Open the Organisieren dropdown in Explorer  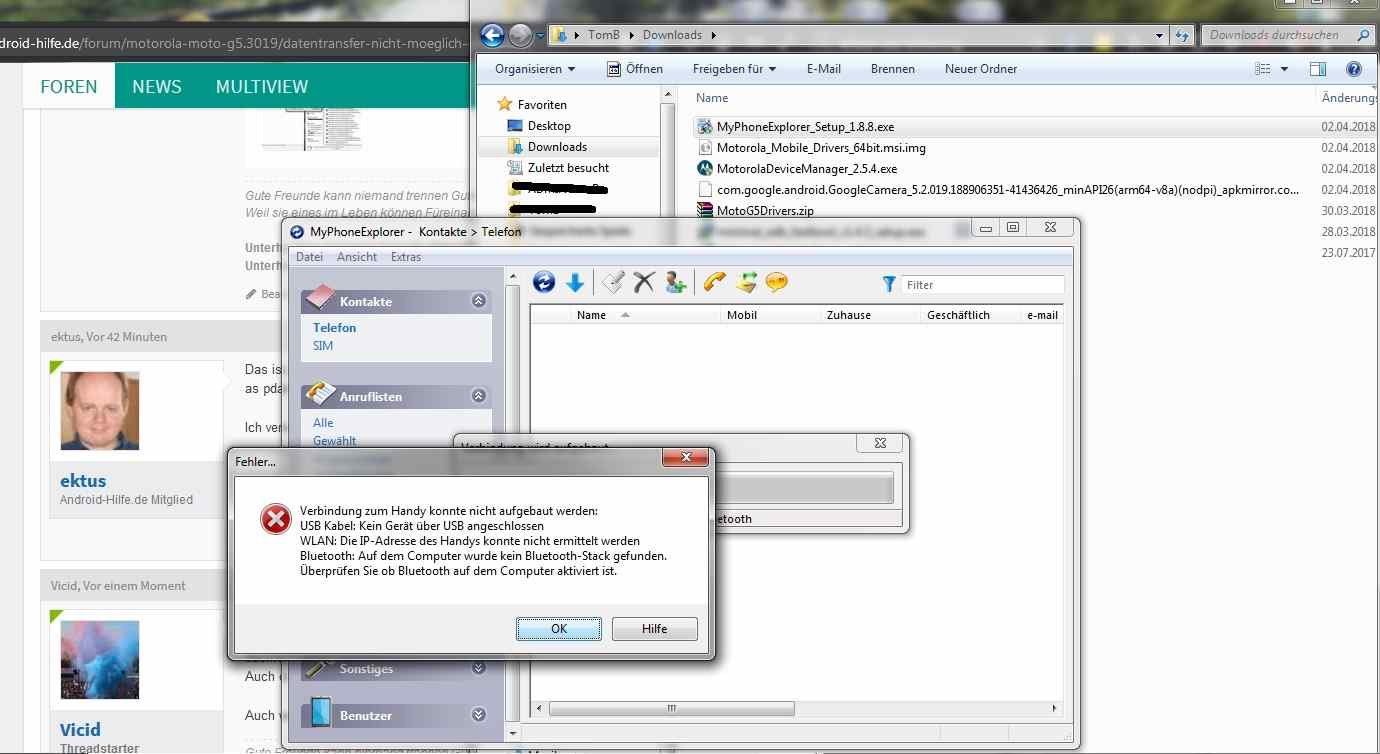click(535, 69)
